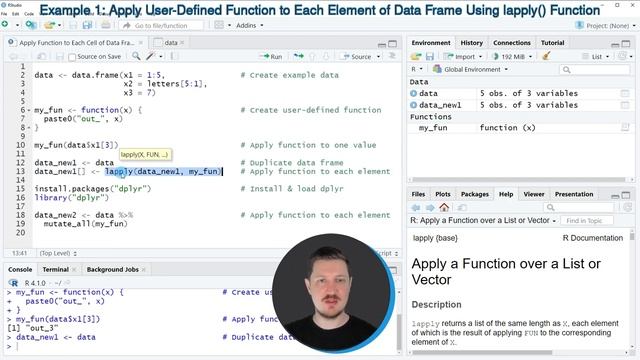Screen dimensions: 640x360
Task: Click the code fold arrow on line 8
Action: tap(29, 128)
